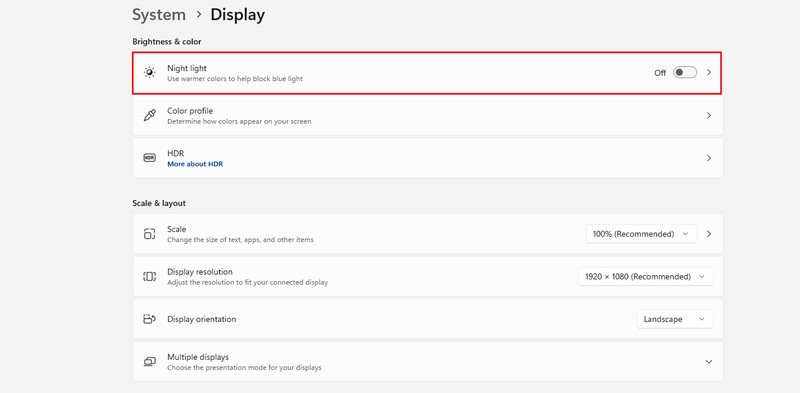
Task: Click the Brightness & color heading
Action: [x=167, y=42]
